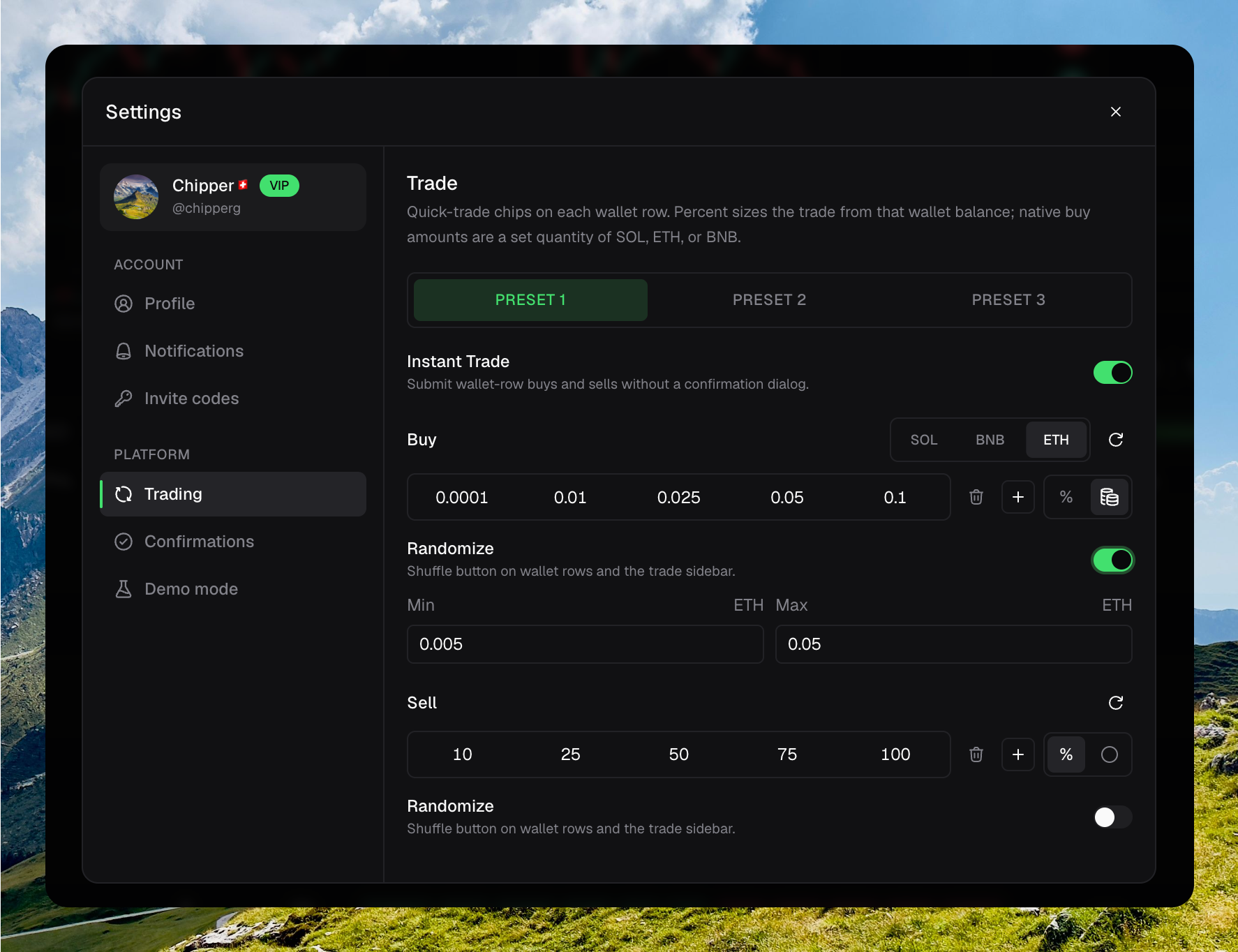Select the Trading section in sidebar
Viewport: 1238px width, 952px height.
coord(233,494)
